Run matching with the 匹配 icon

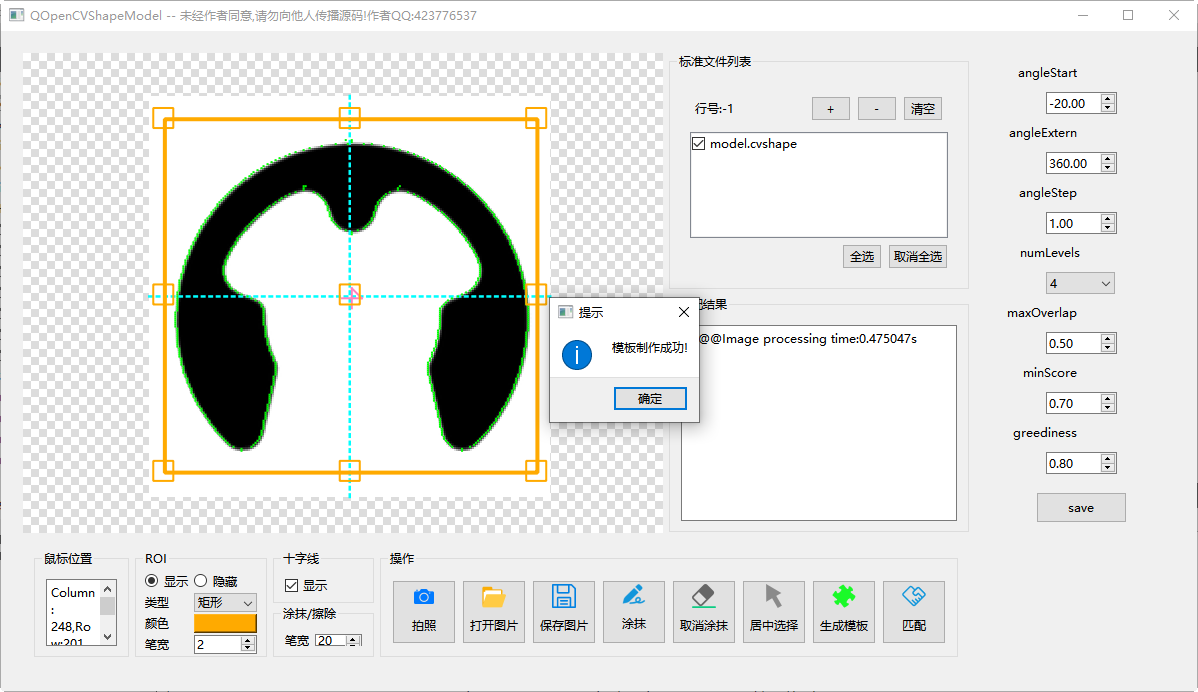click(x=913, y=611)
